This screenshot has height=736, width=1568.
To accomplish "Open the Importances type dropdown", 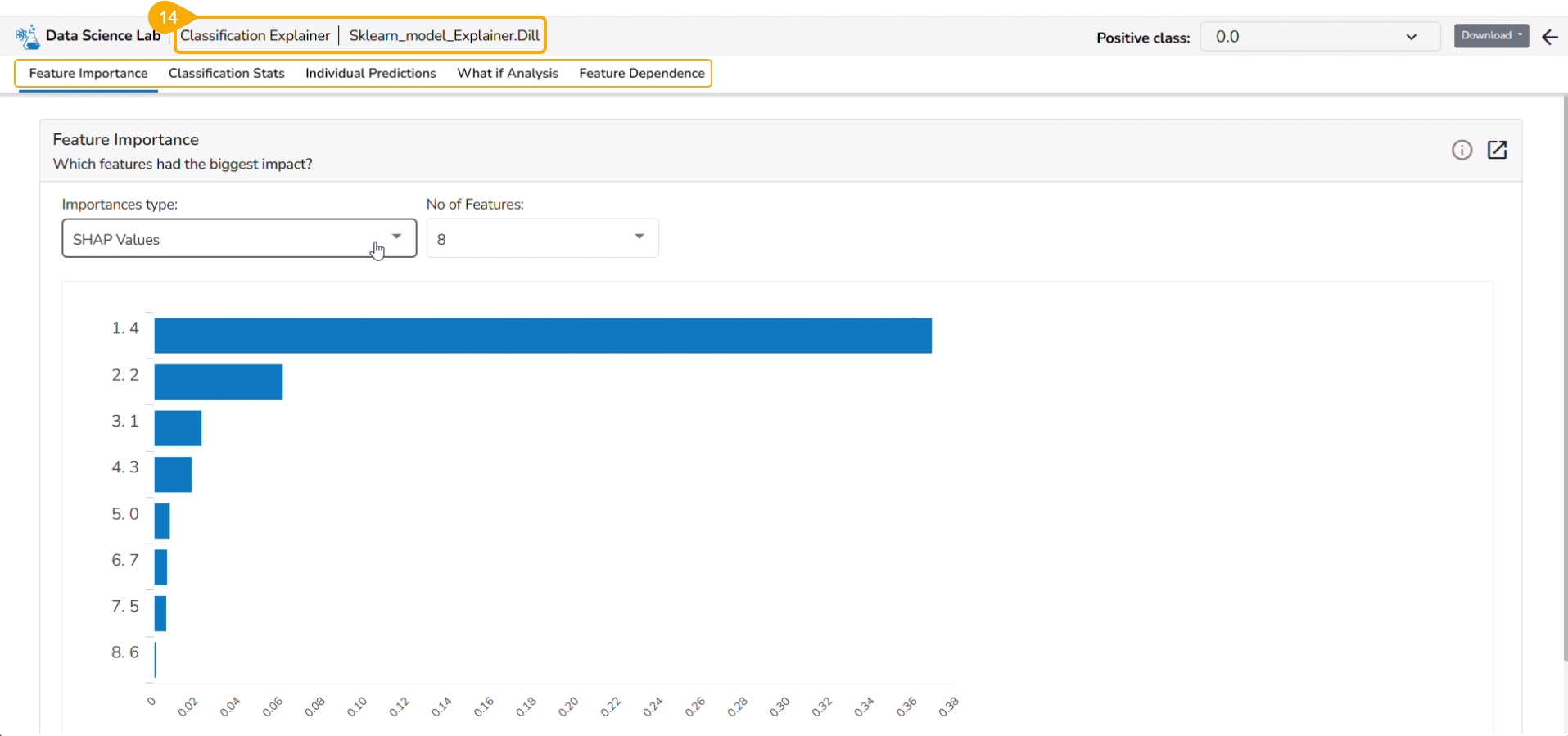I will coord(239,238).
